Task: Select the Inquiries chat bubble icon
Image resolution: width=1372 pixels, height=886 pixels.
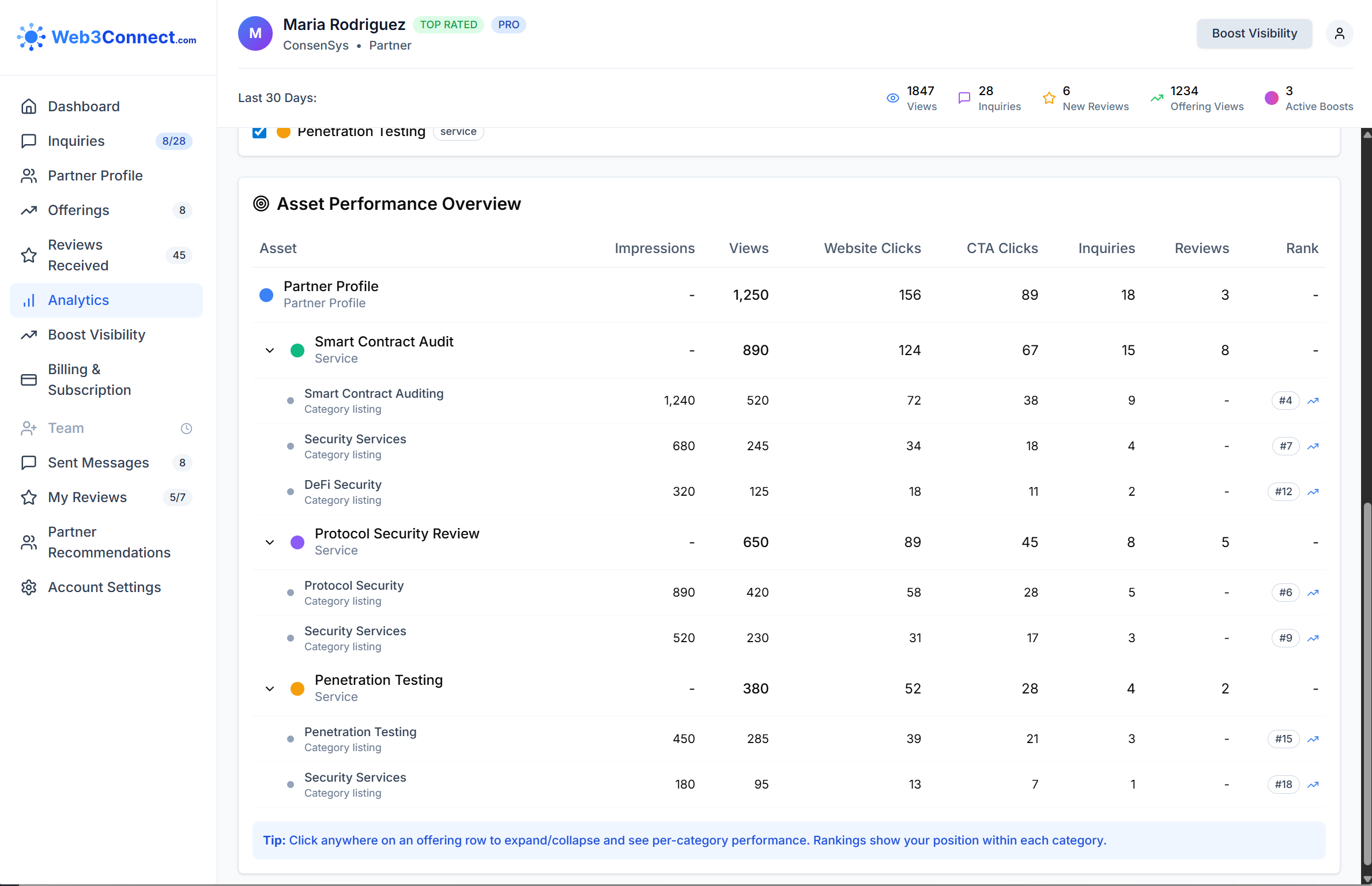Action: pos(29,141)
